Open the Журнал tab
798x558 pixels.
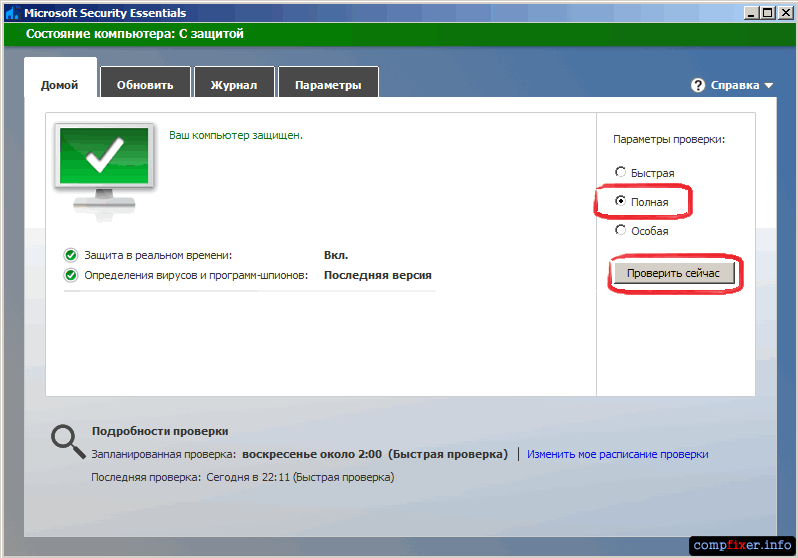coord(234,82)
